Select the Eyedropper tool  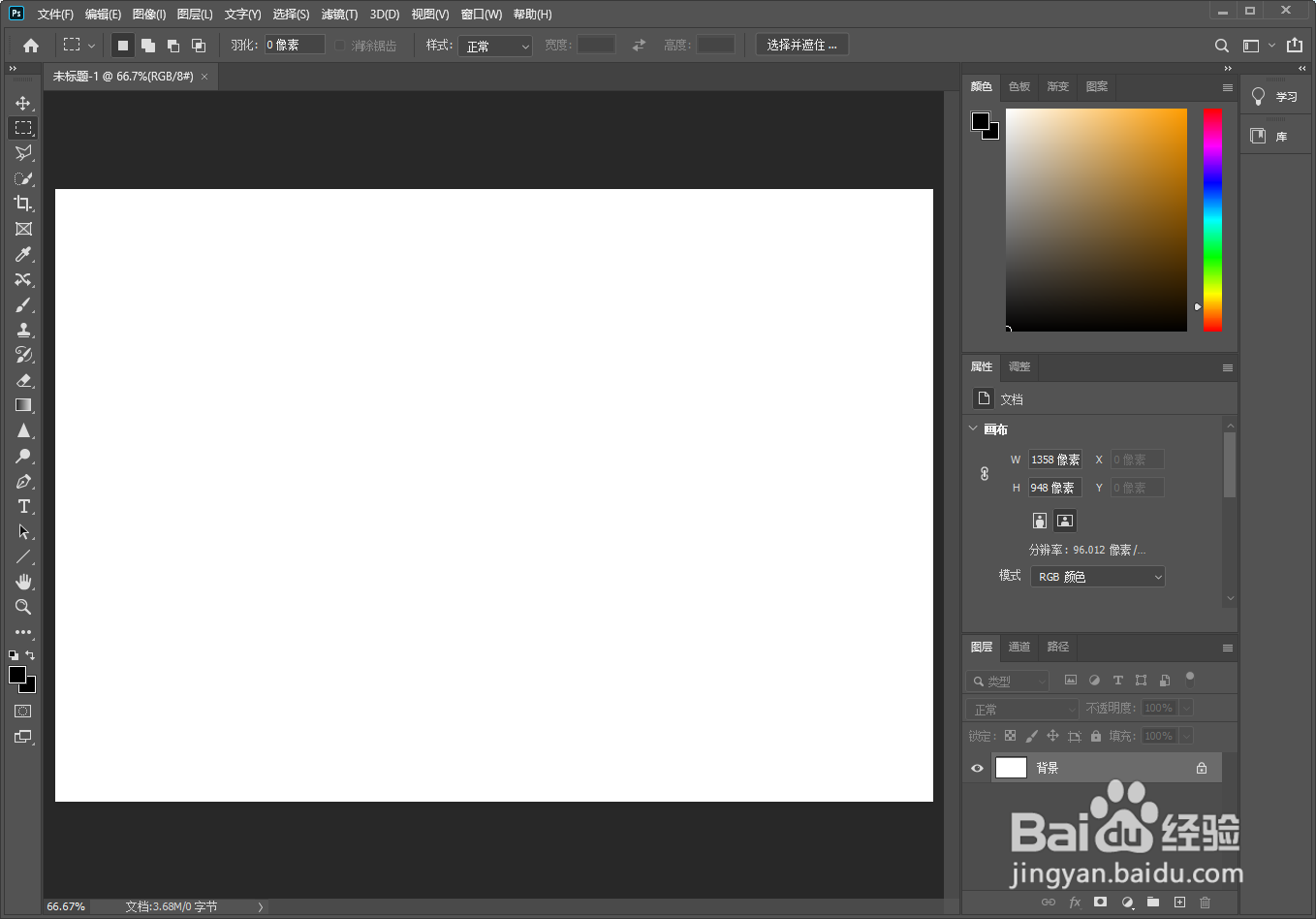point(23,254)
